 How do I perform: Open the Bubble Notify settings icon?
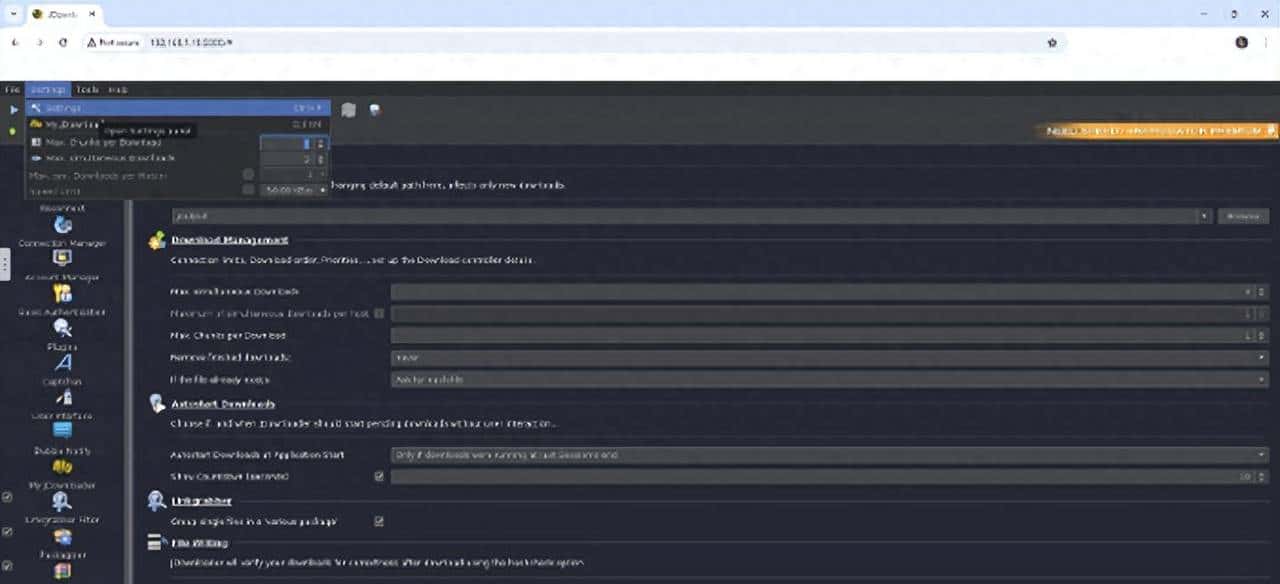coord(62,433)
